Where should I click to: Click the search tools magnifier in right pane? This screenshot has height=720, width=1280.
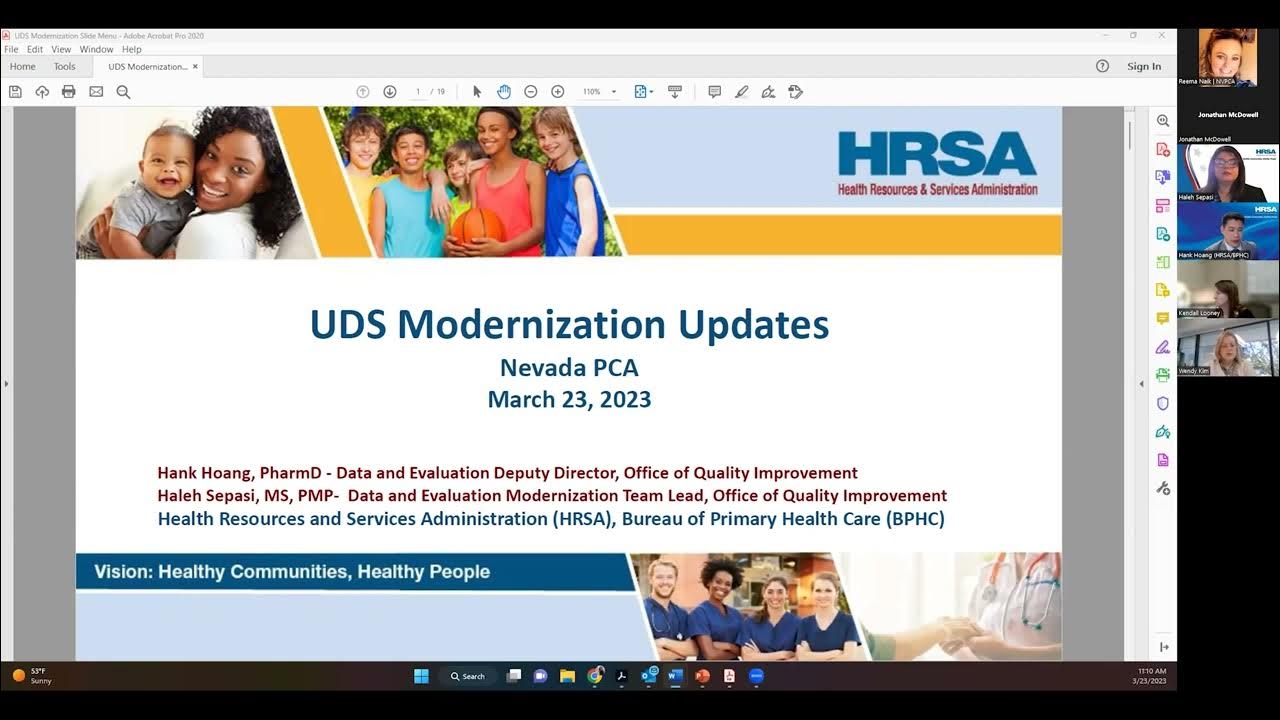coord(1163,121)
